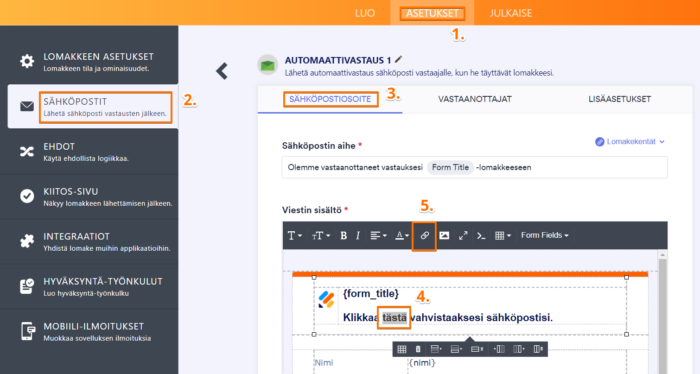
Task: Click the delete table icon in floating toolbar
Action: (x=418, y=349)
